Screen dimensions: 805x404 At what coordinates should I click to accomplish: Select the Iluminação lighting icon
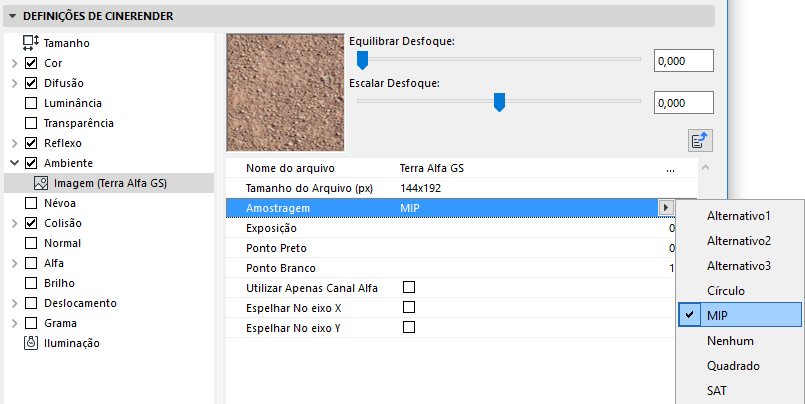point(31,343)
